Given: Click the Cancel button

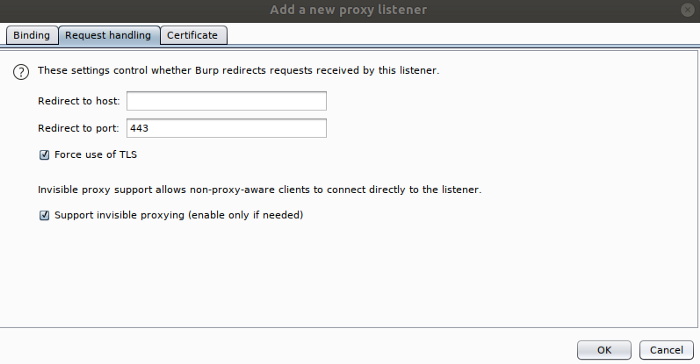Looking at the screenshot, I should [667, 350].
